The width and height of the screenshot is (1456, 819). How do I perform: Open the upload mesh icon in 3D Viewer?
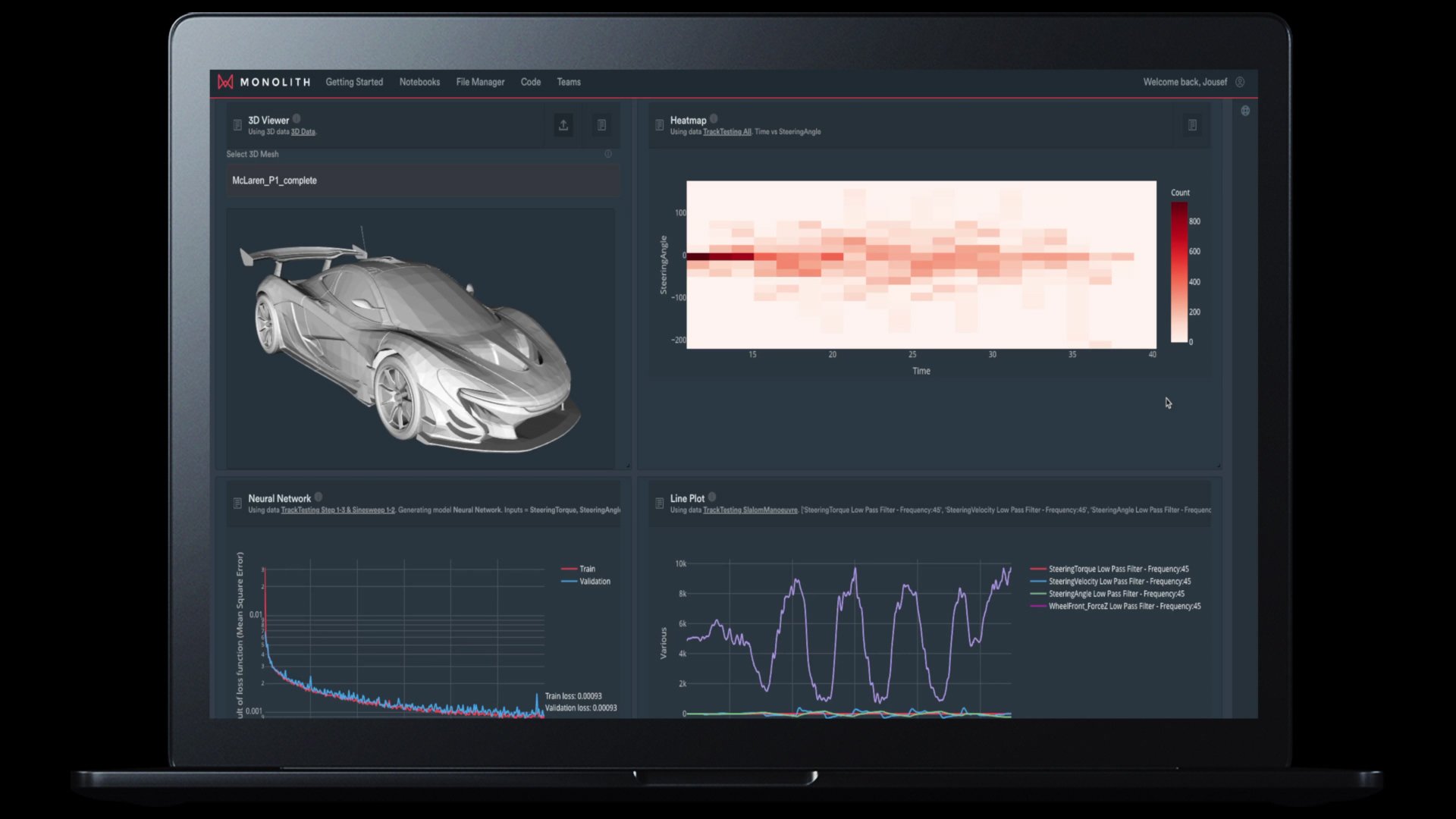tap(563, 125)
